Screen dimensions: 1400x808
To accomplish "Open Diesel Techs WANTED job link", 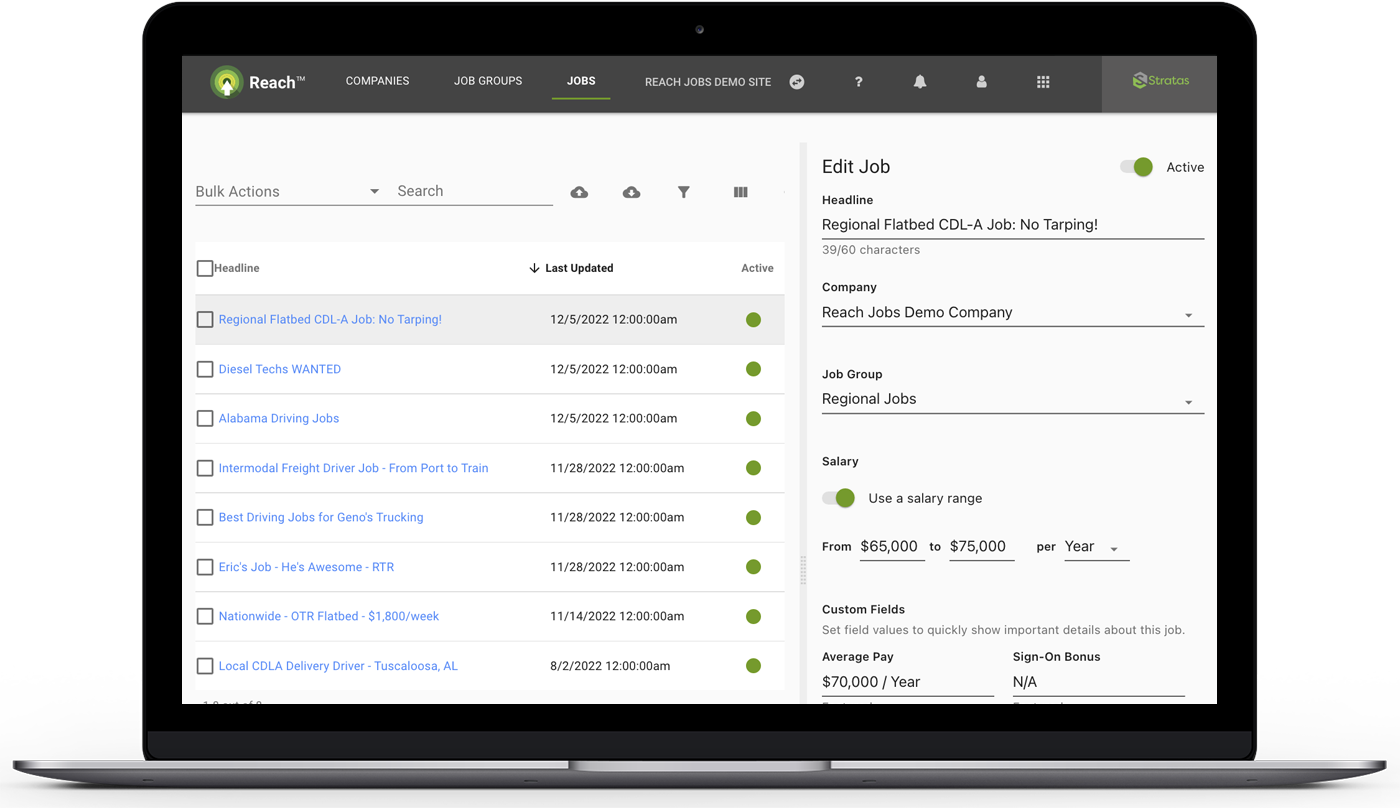I will 280,369.
